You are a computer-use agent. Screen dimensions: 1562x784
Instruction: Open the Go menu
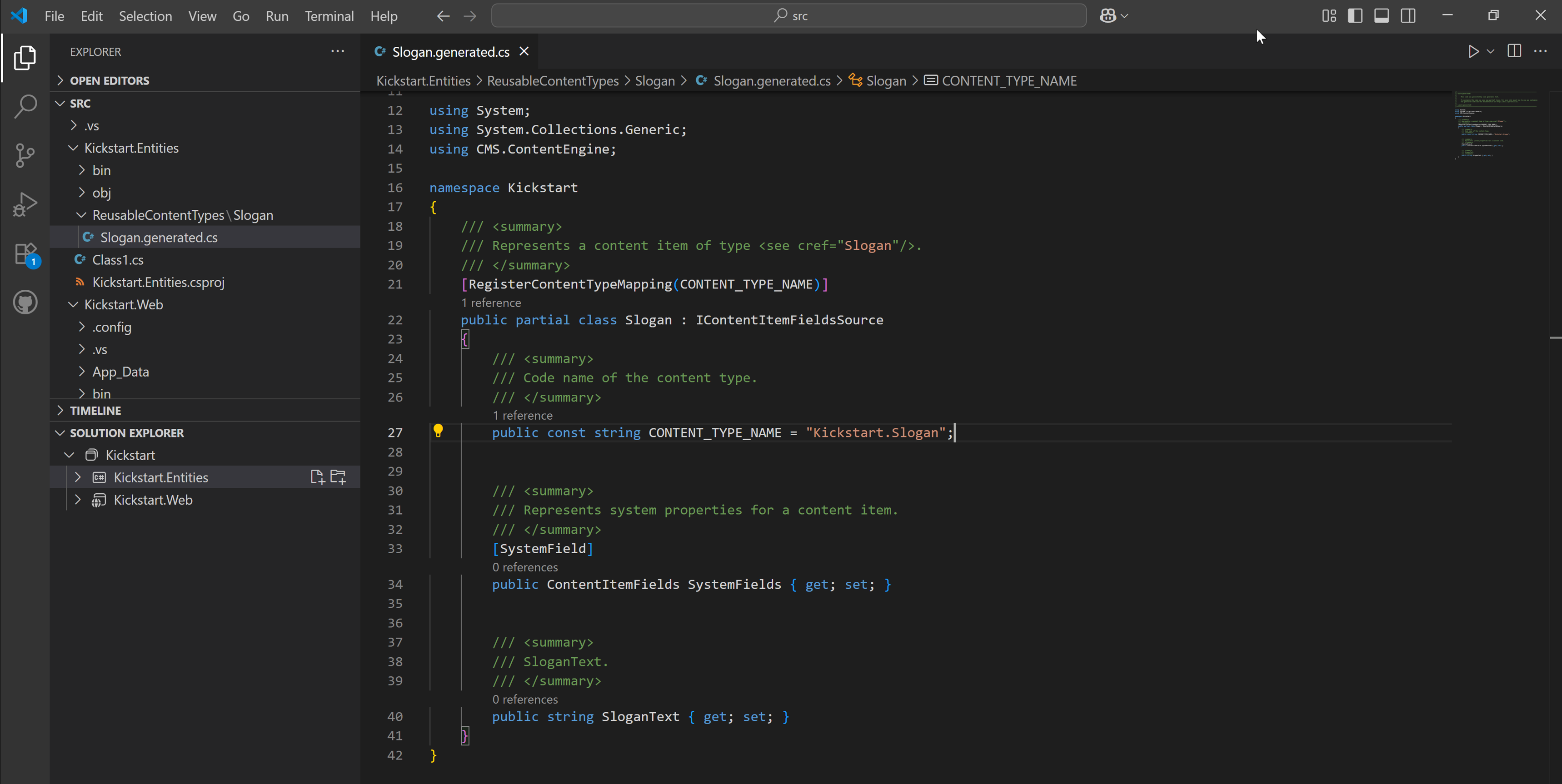click(241, 16)
